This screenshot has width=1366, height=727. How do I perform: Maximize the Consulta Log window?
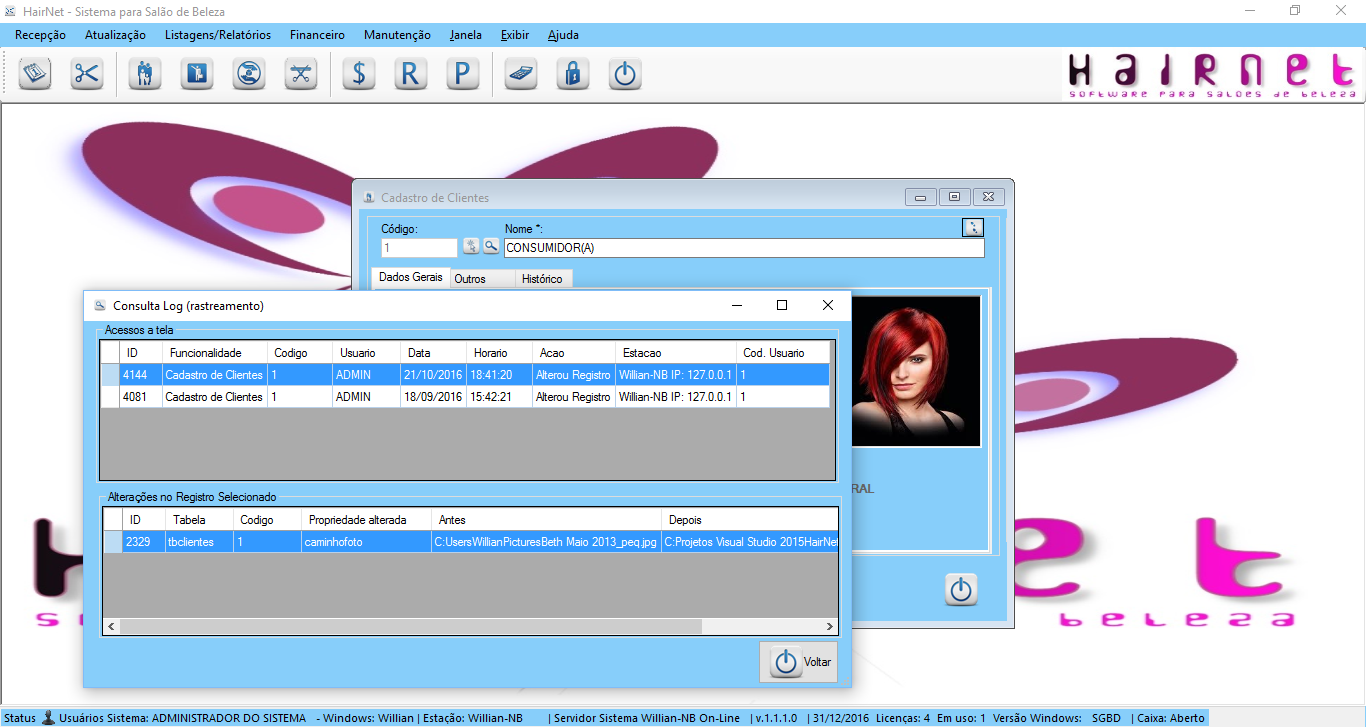click(x=782, y=305)
